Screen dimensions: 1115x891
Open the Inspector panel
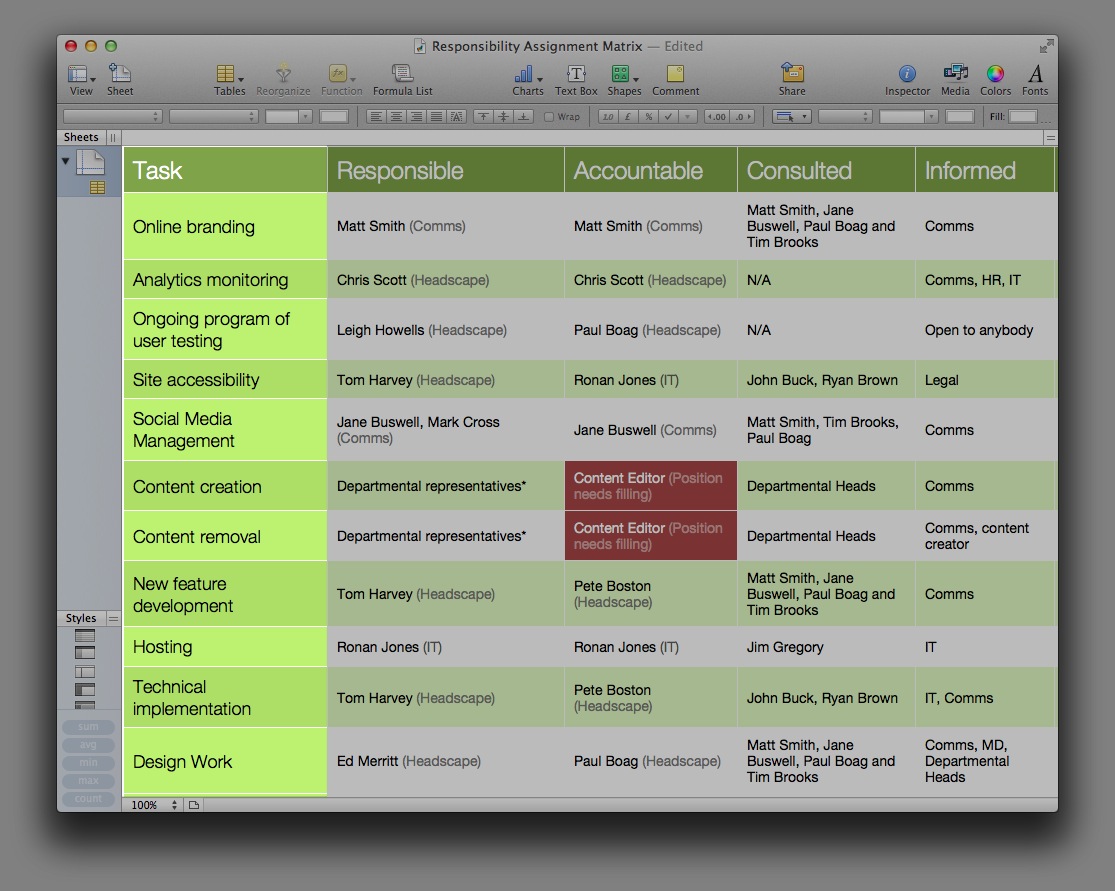(906, 78)
